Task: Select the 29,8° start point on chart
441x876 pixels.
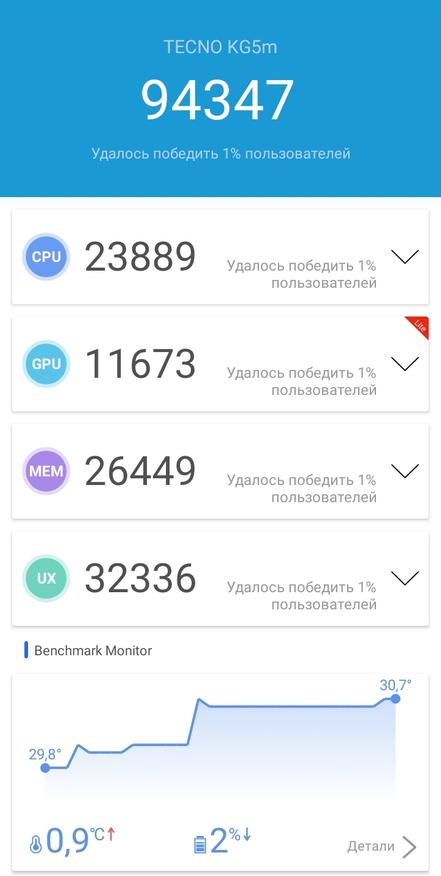Action: (45, 768)
